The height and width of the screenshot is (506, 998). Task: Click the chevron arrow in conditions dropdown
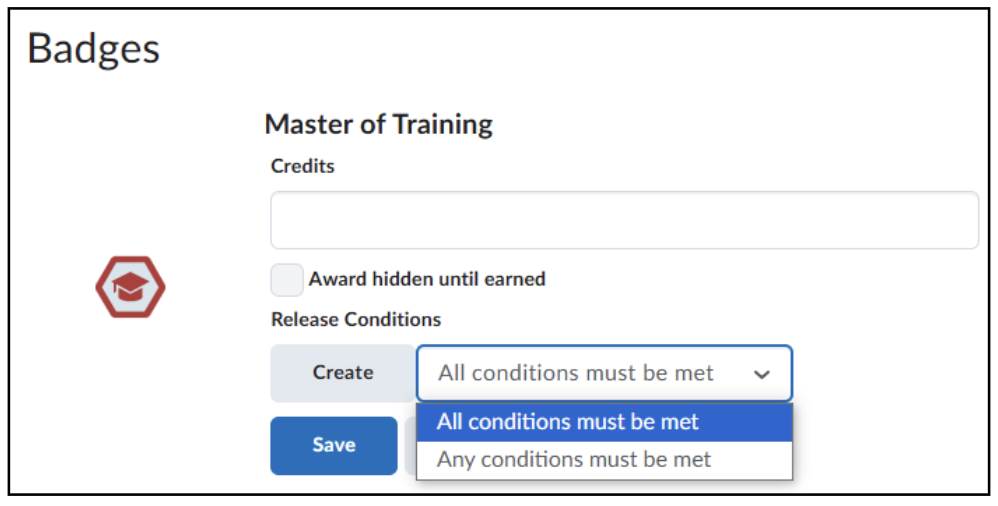[762, 374]
